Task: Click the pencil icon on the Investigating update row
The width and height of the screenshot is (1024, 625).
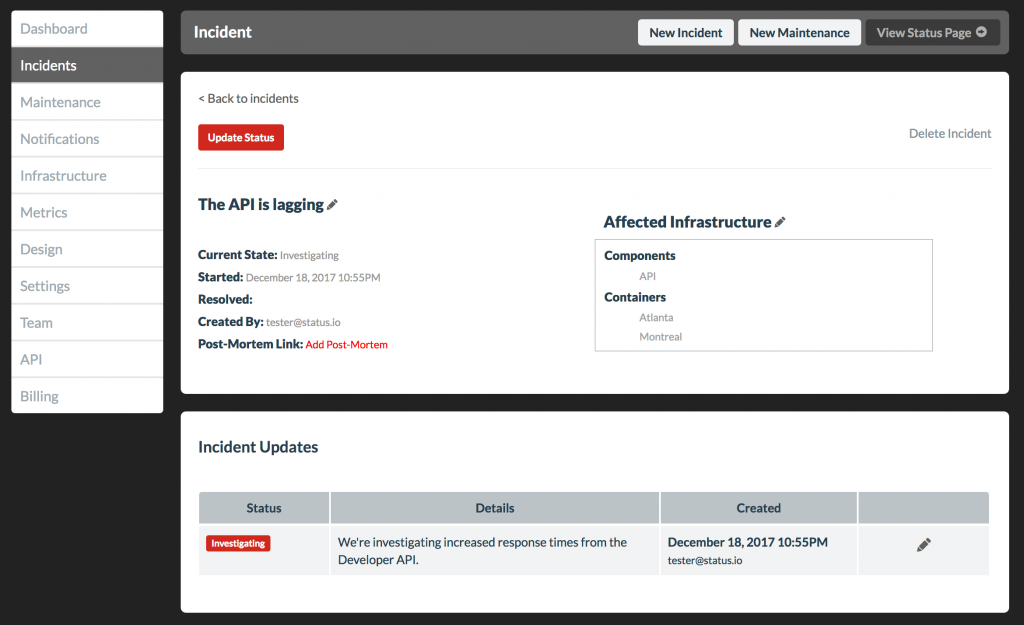Action: pyautogui.click(x=922, y=544)
